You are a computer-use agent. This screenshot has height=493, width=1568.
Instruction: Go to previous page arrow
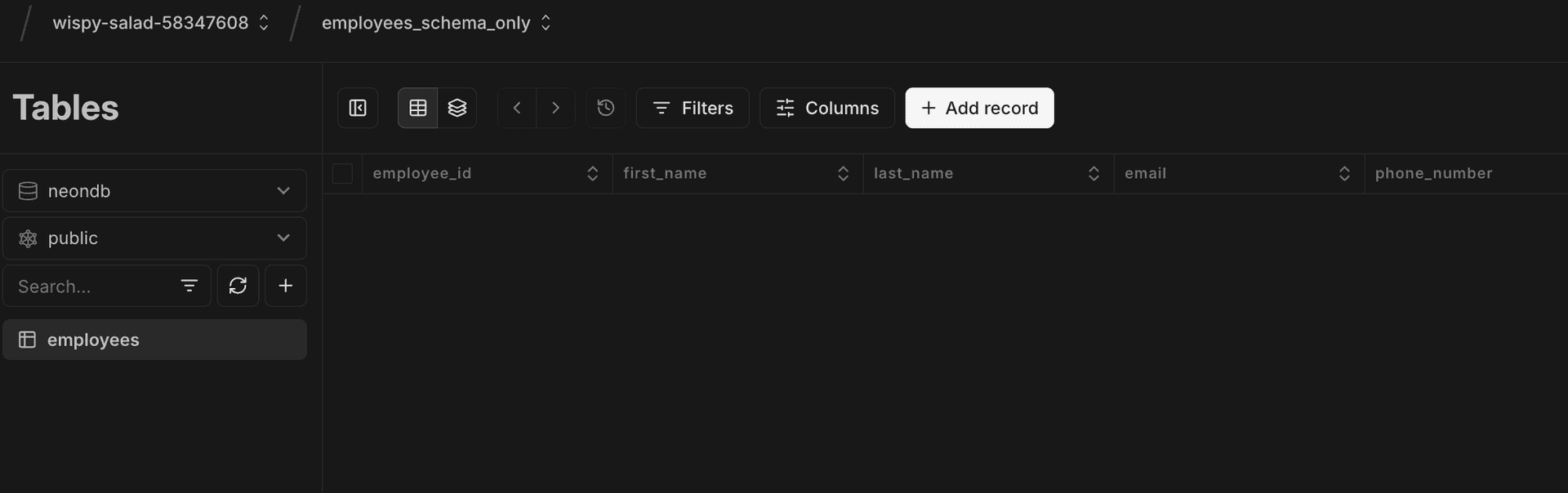click(x=517, y=108)
